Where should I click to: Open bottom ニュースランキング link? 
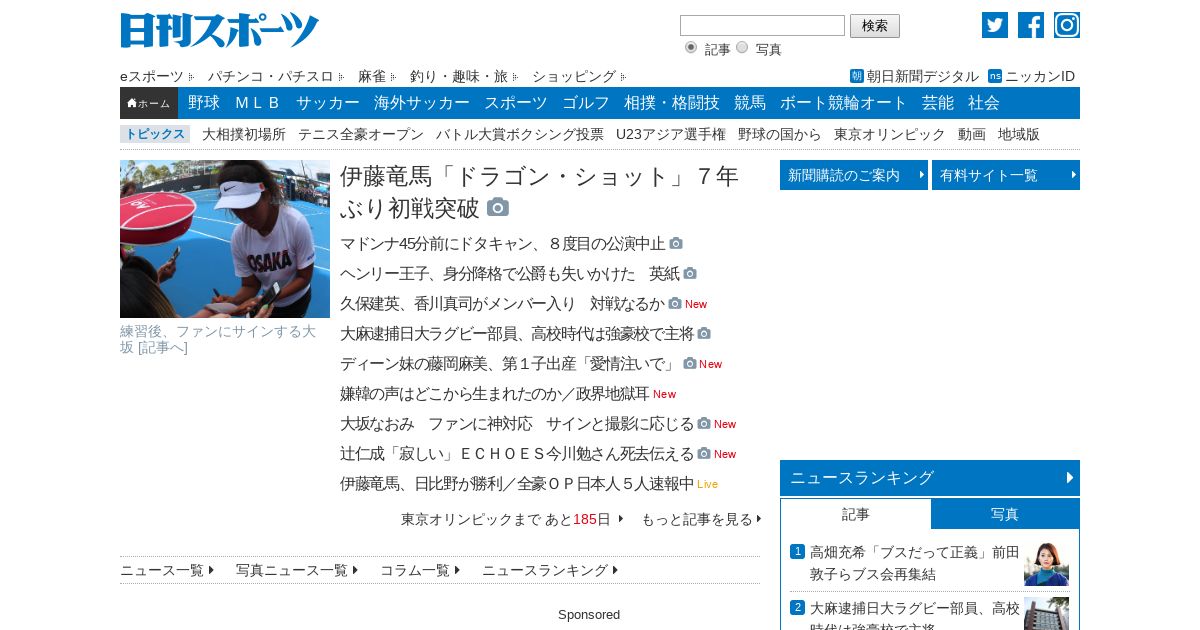coord(550,570)
